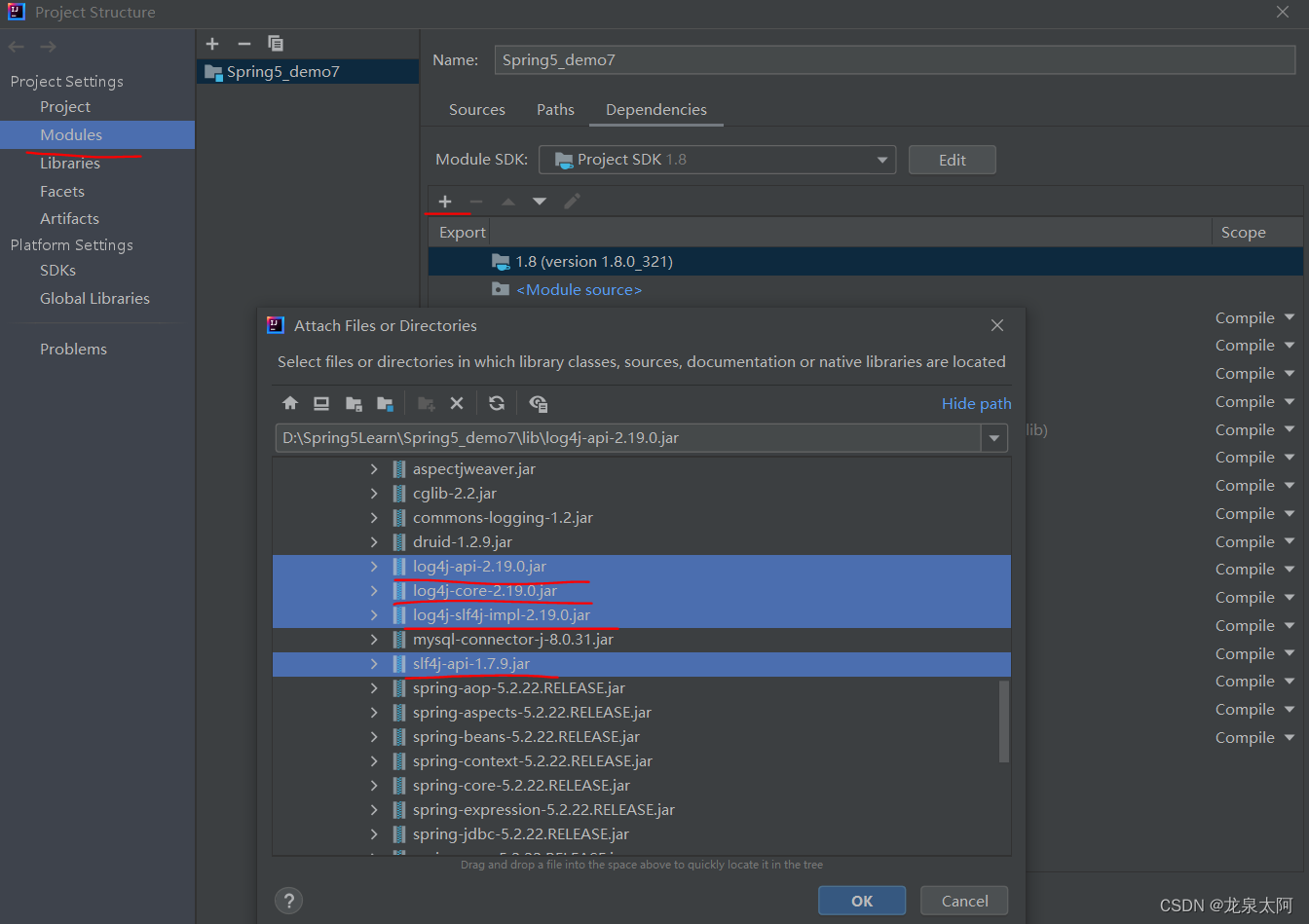Viewport: 1309px width, 924px height.
Task: Add a new module with plus icon
Action: [x=213, y=44]
